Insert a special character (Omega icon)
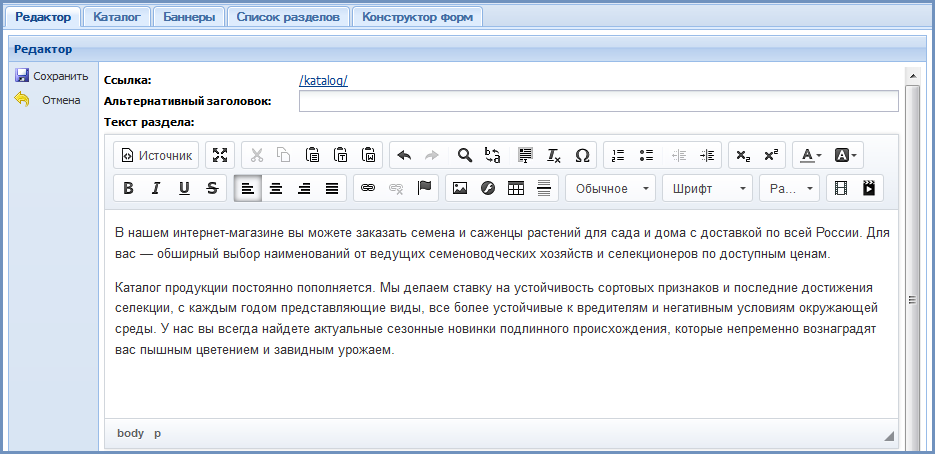935x454 pixels. pyautogui.click(x=582, y=155)
